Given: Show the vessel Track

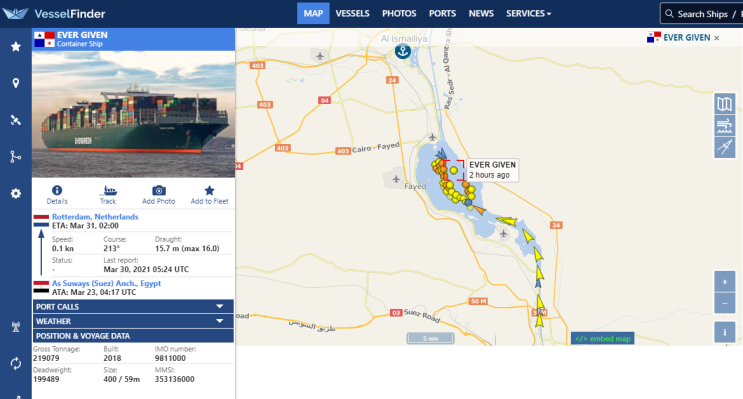Looking at the screenshot, I should pos(108,195).
